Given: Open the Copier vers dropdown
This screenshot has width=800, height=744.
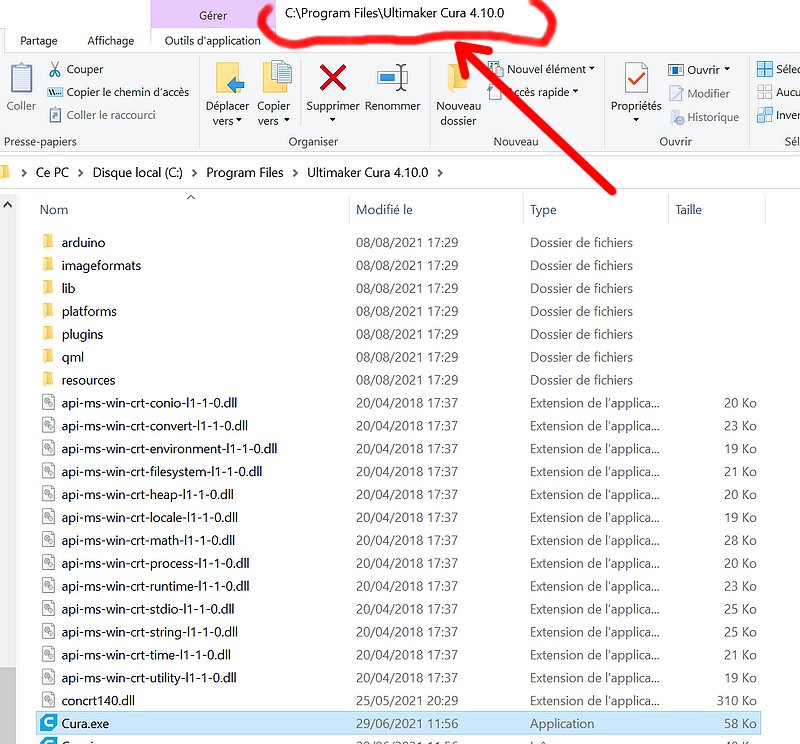Looking at the screenshot, I should coord(273,94).
